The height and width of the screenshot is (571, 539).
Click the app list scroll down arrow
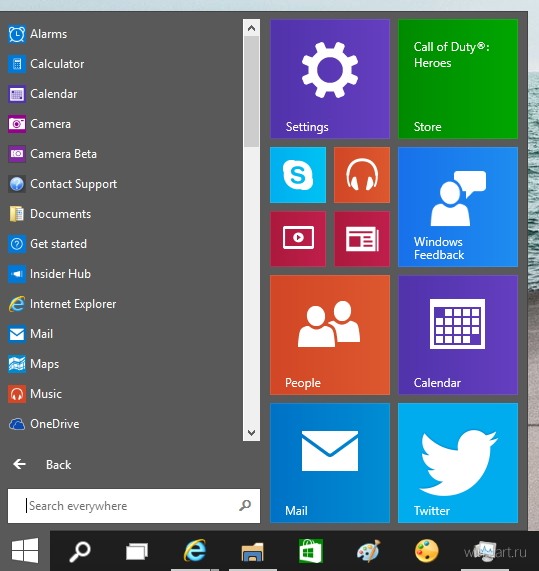pyautogui.click(x=251, y=432)
